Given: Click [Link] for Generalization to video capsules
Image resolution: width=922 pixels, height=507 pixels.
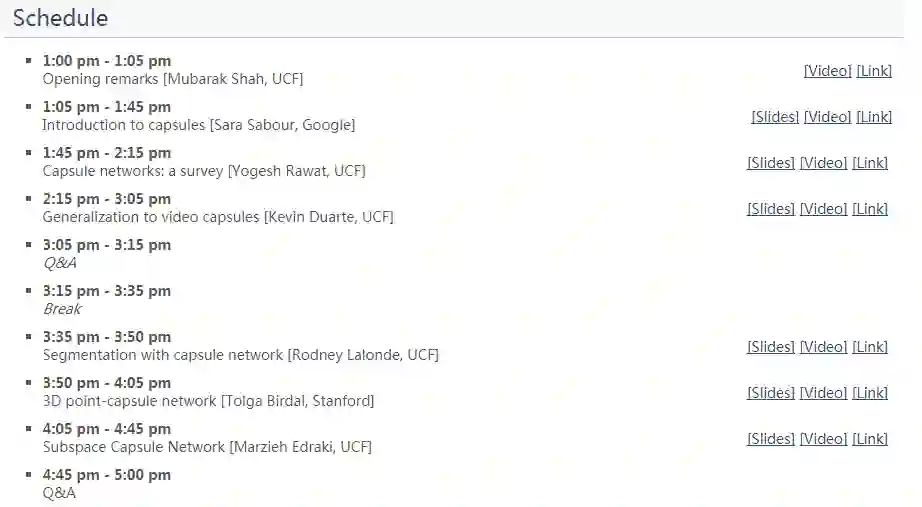Looking at the screenshot, I should coord(870,209).
